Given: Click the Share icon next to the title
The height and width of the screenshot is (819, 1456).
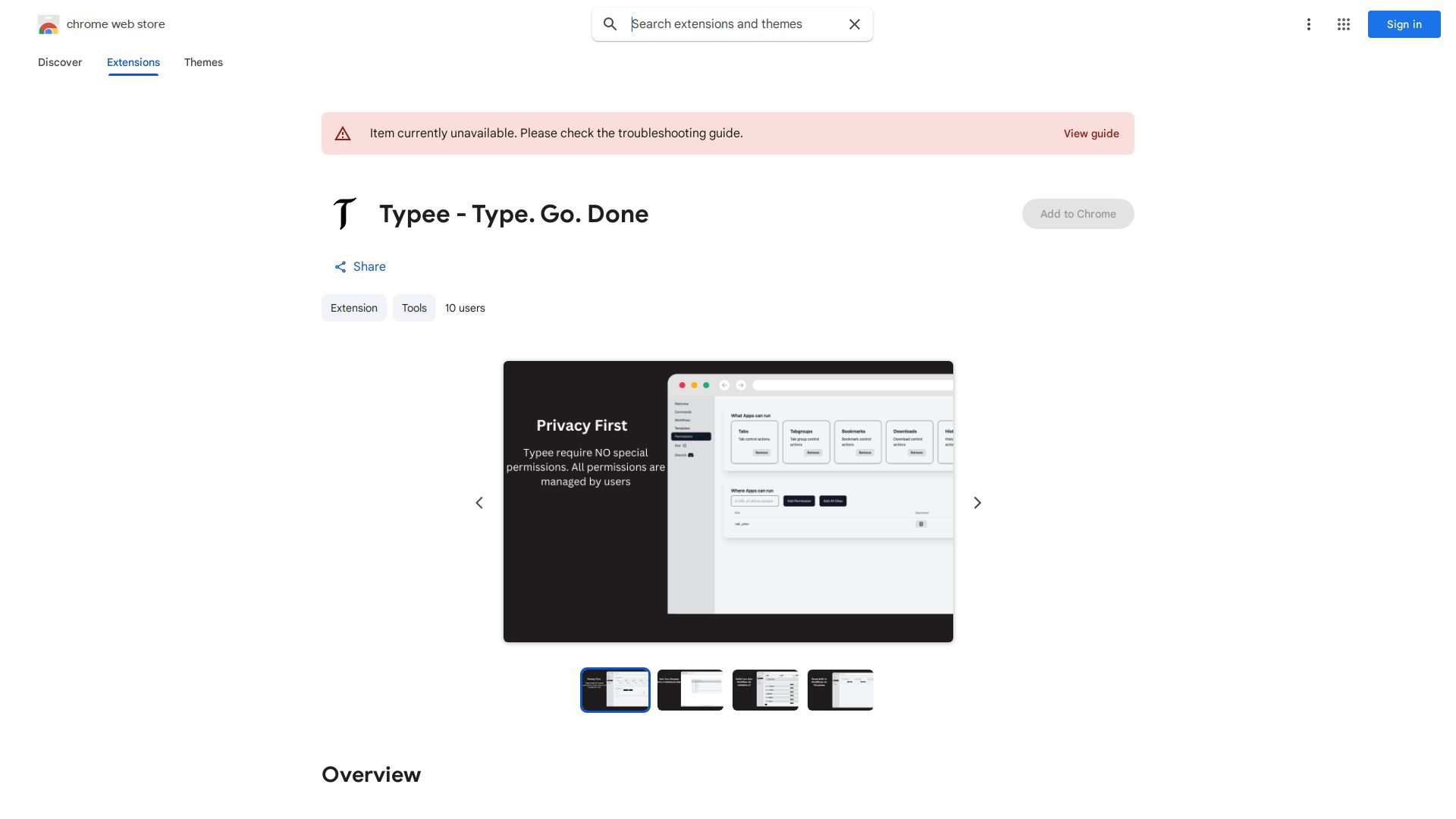Looking at the screenshot, I should [340, 266].
